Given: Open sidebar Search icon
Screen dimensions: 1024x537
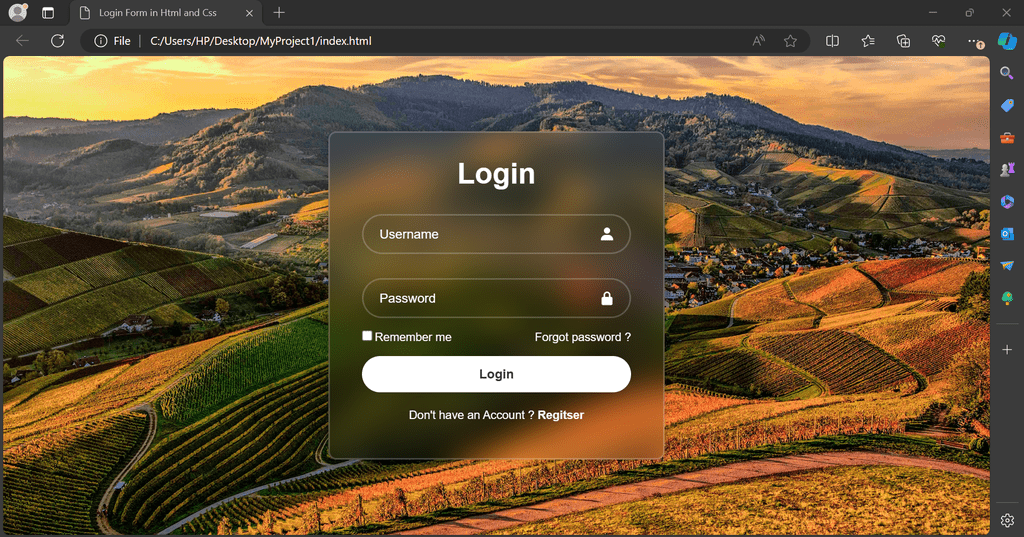Looking at the screenshot, I should tap(1007, 73).
